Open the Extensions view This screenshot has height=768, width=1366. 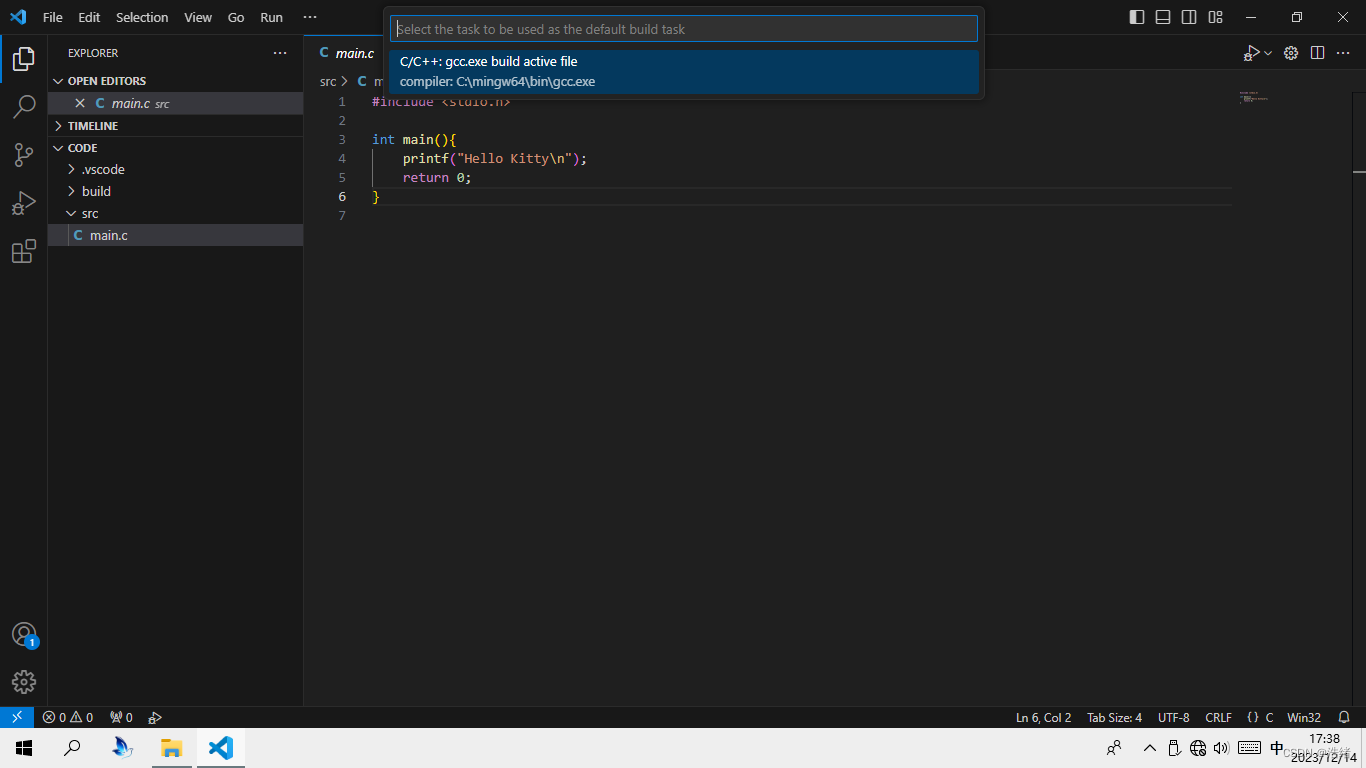24,252
